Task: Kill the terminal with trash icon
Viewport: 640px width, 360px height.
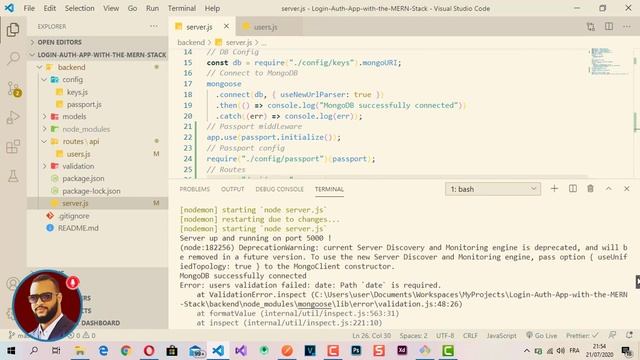Action: pos(590,189)
